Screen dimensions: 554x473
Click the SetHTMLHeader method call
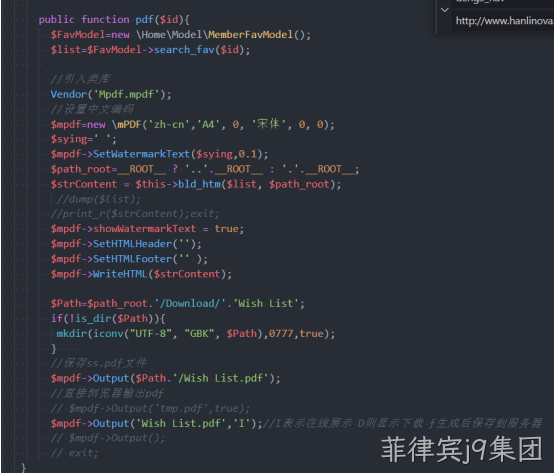[132, 244]
